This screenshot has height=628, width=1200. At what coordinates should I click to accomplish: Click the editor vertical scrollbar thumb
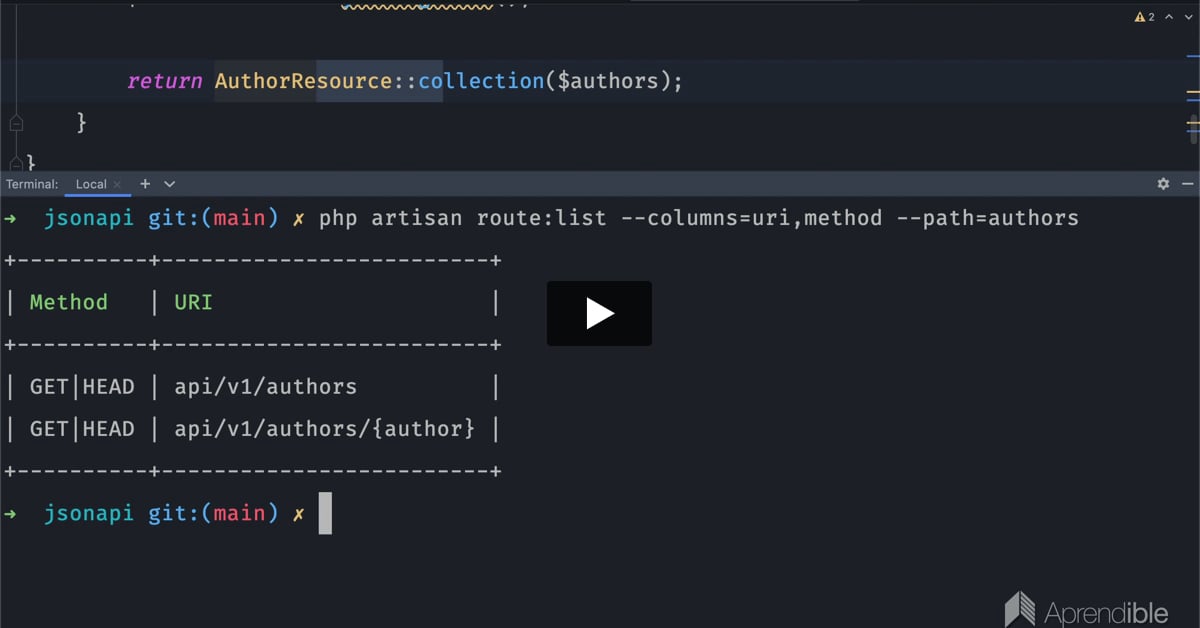(x=1193, y=130)
